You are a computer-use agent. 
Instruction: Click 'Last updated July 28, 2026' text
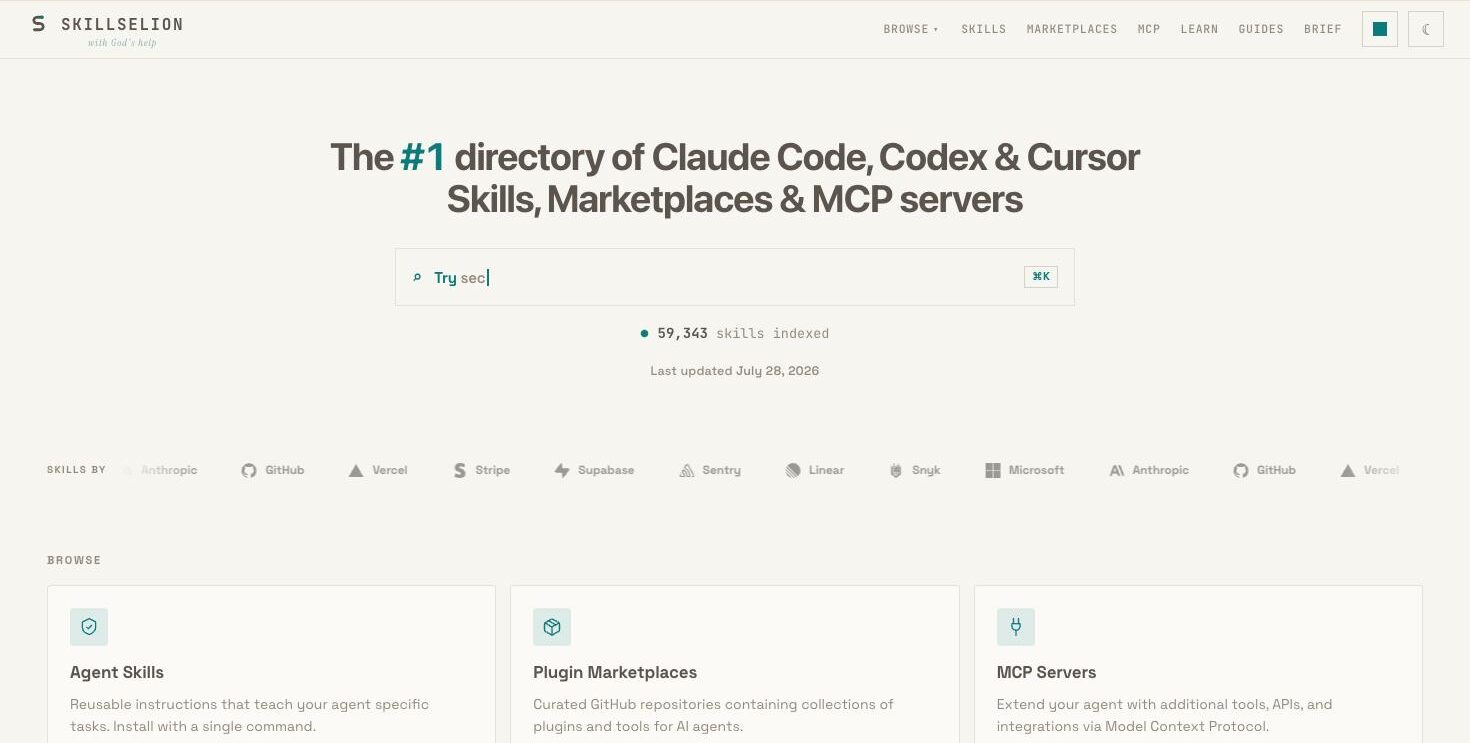[x=735, y=371]
